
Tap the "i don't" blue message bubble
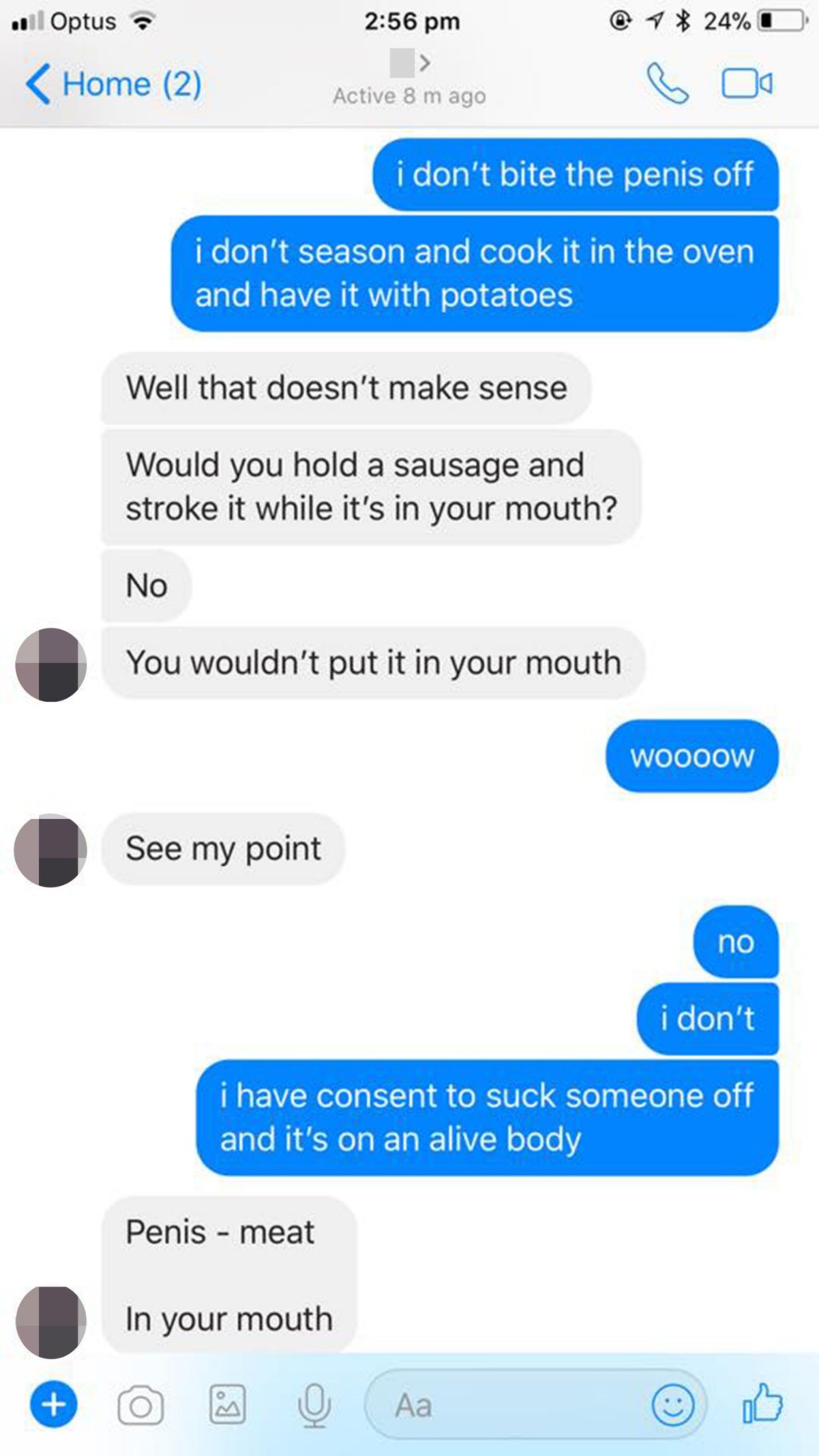708,1019
